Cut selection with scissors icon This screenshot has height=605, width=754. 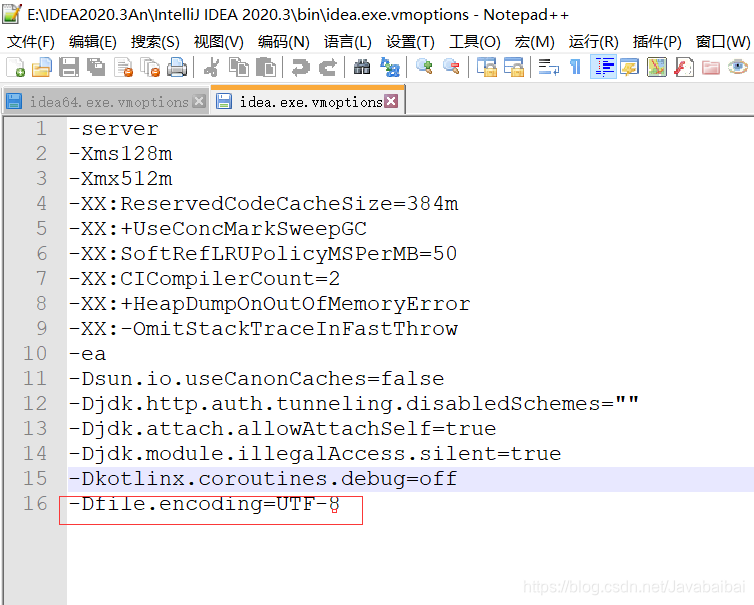[x=212, y=67]
